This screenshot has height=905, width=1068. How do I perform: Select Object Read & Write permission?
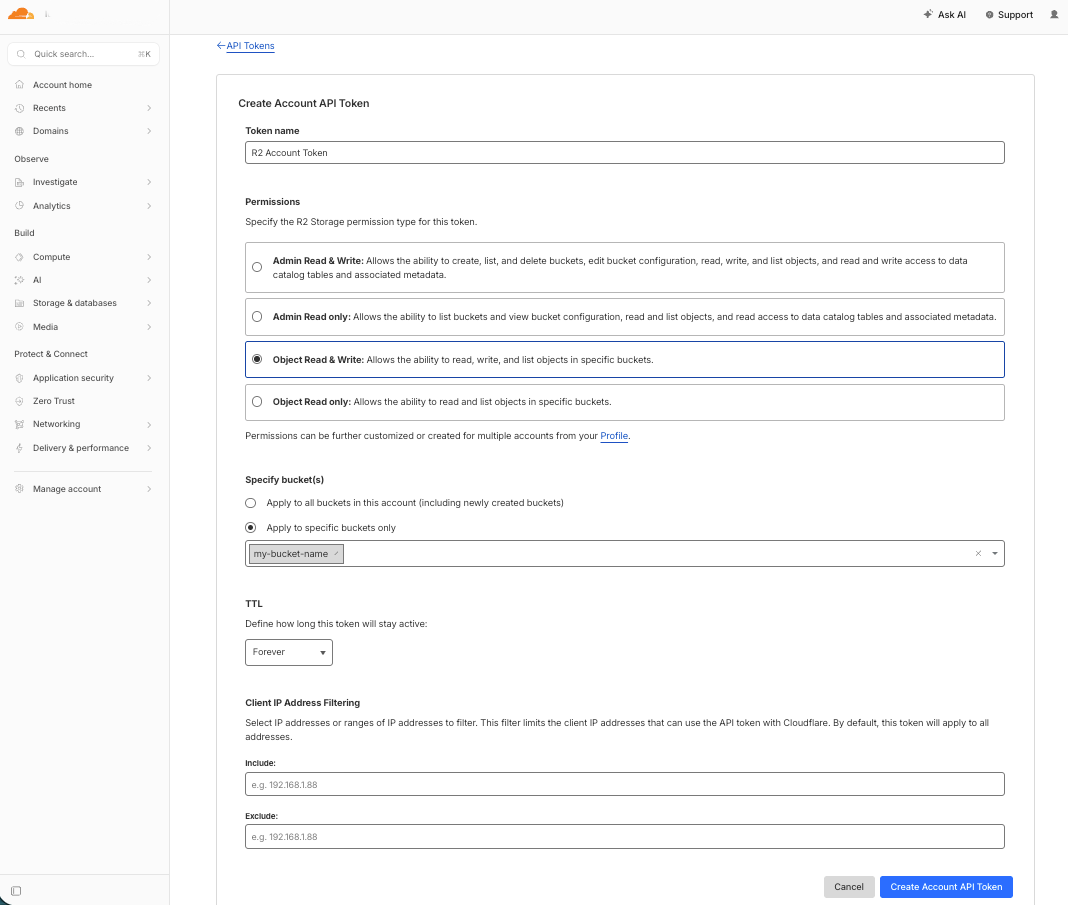[x=257, y=360]
